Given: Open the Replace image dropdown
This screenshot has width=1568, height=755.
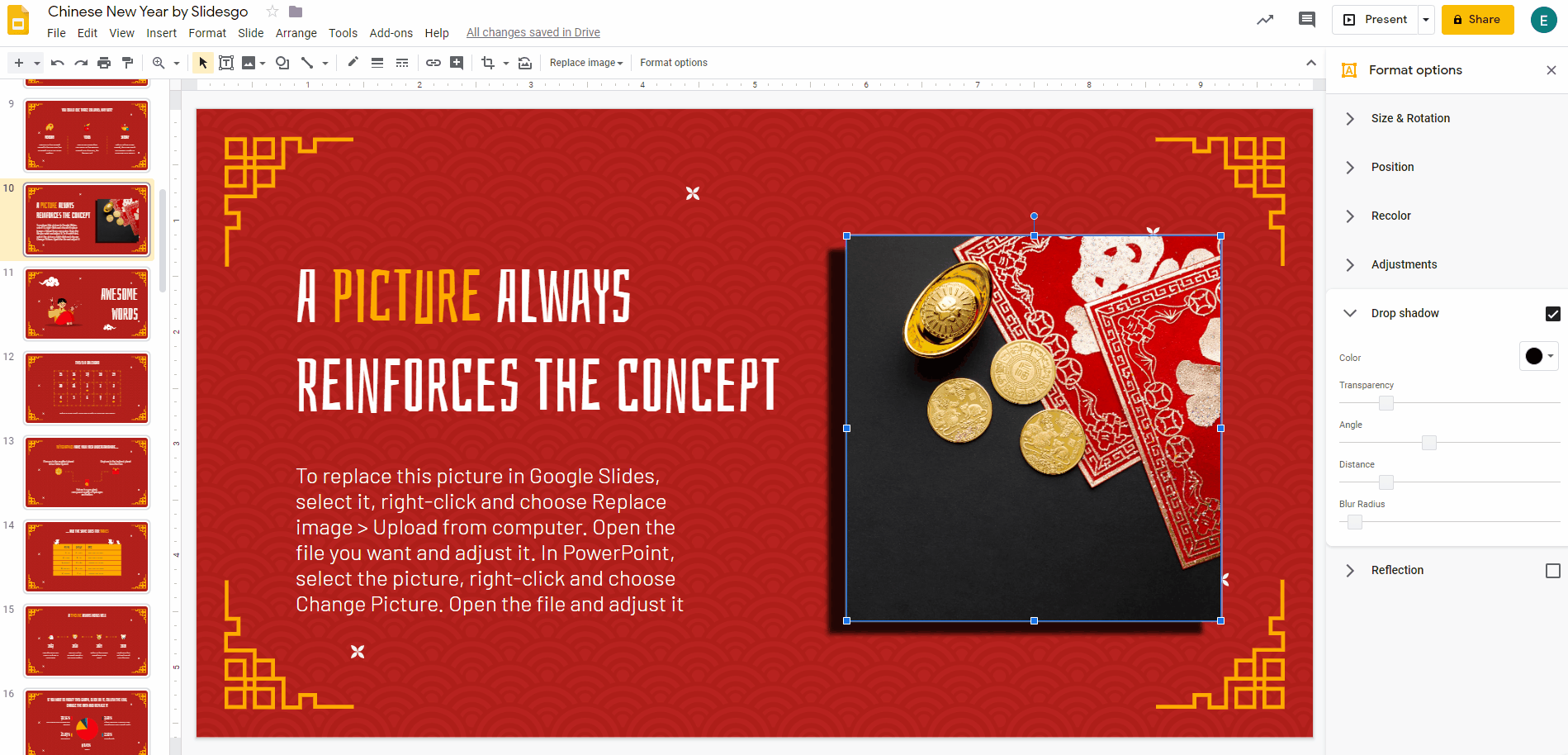Looking at the screenshot, I should pos(586,63).
